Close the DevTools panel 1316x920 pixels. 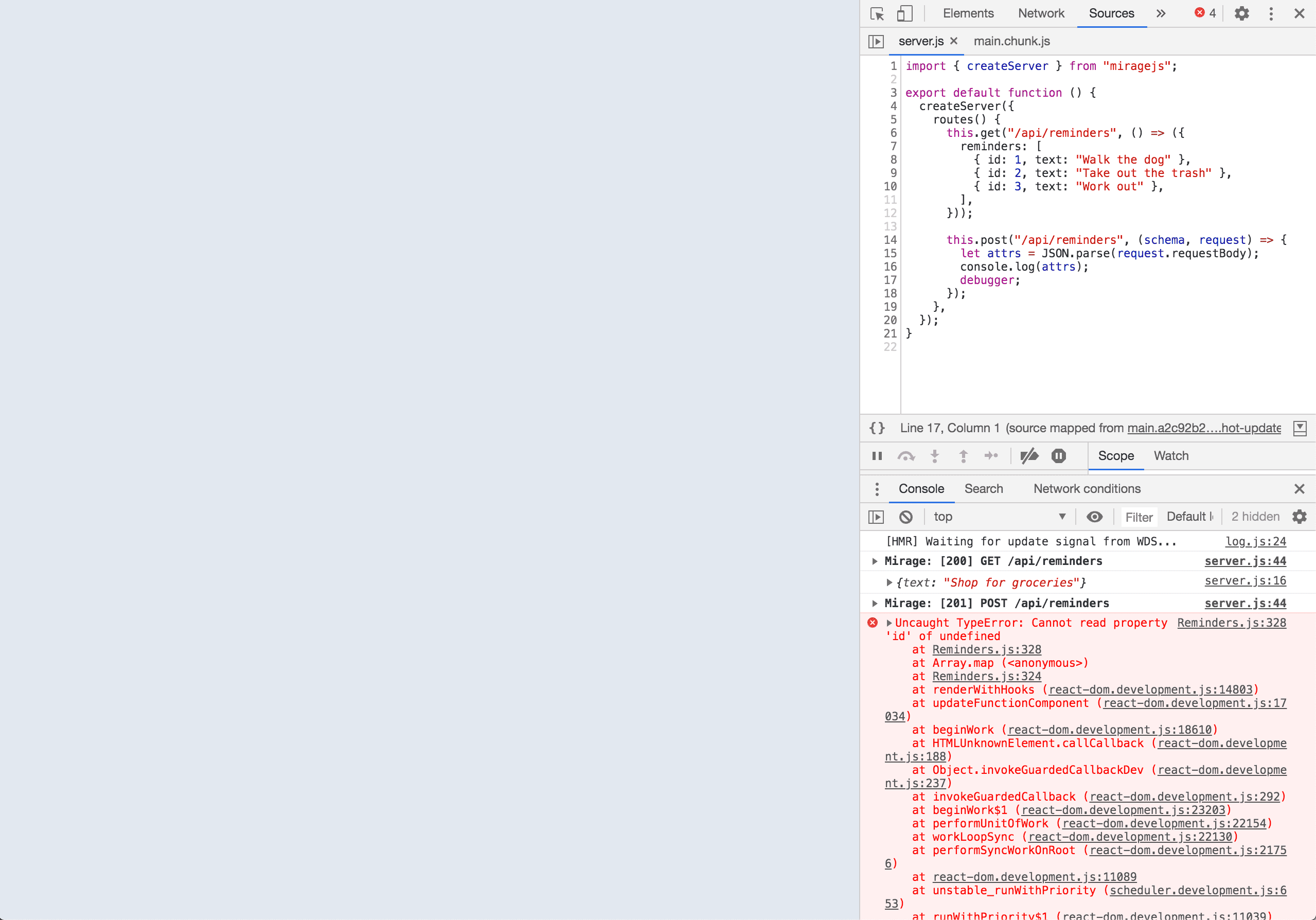click(1300, 13)
